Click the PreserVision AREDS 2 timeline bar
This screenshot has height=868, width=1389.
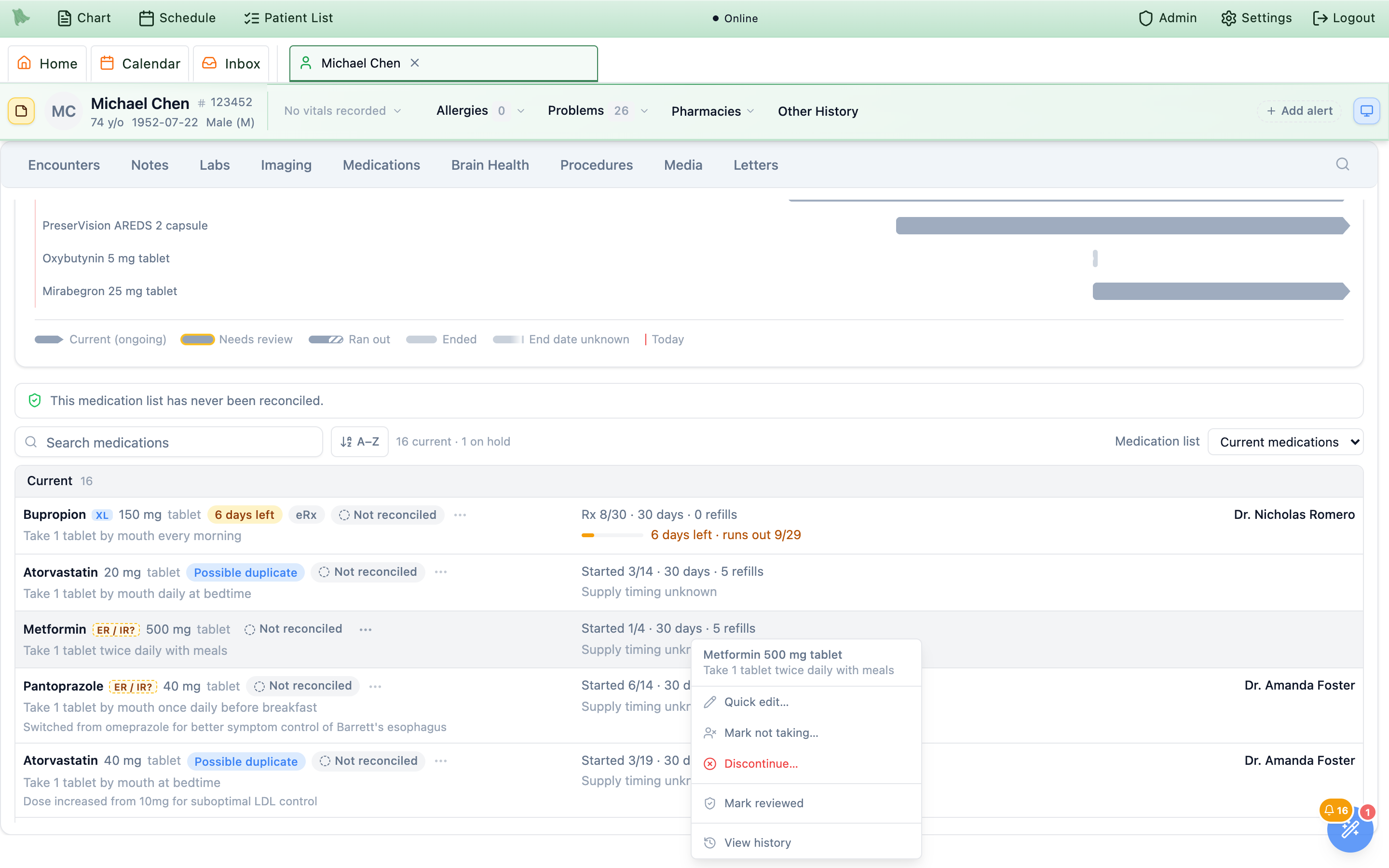1123,226
